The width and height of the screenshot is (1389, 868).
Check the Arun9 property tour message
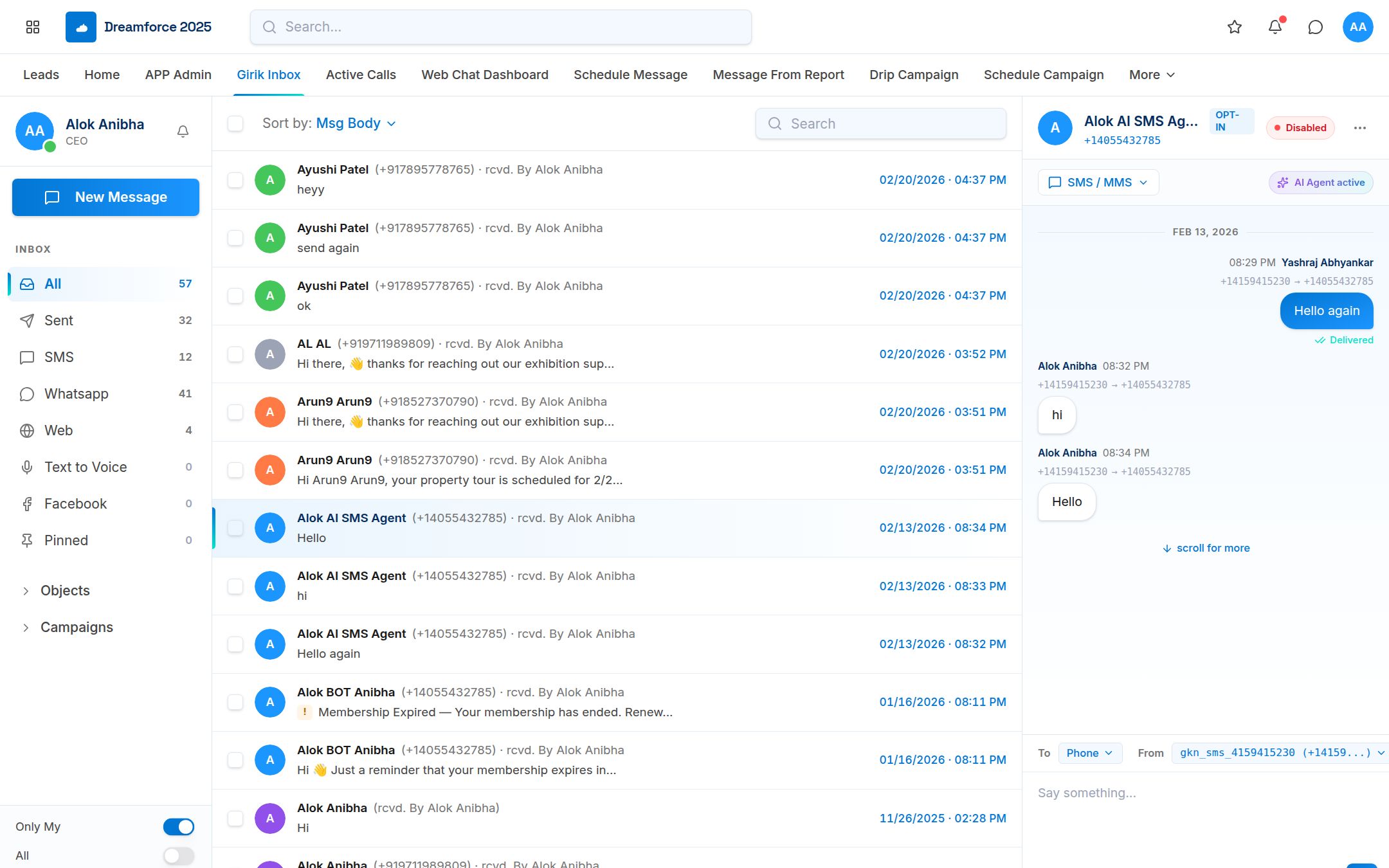click(x=235, y=470)
